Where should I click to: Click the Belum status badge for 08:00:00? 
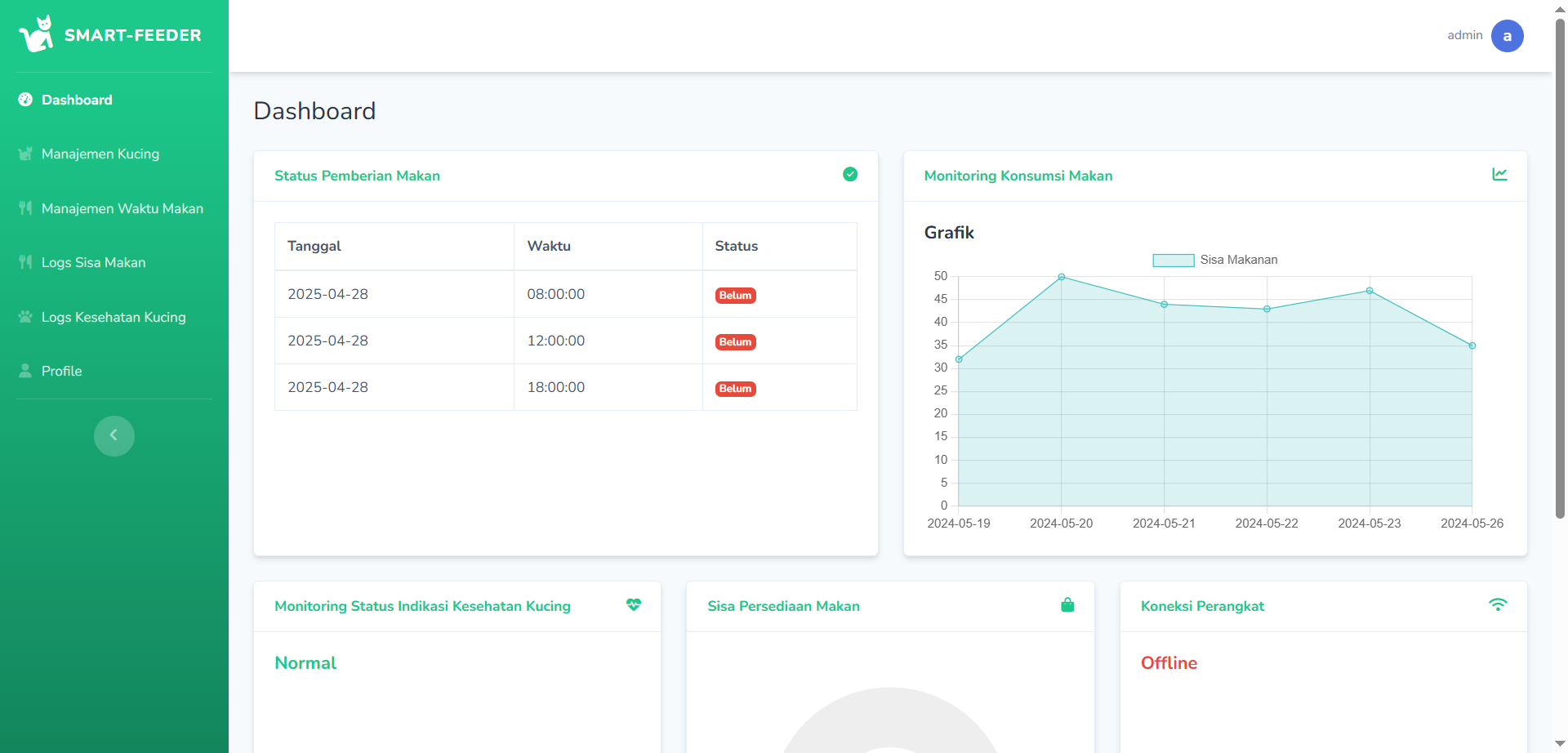pos(734,295)
